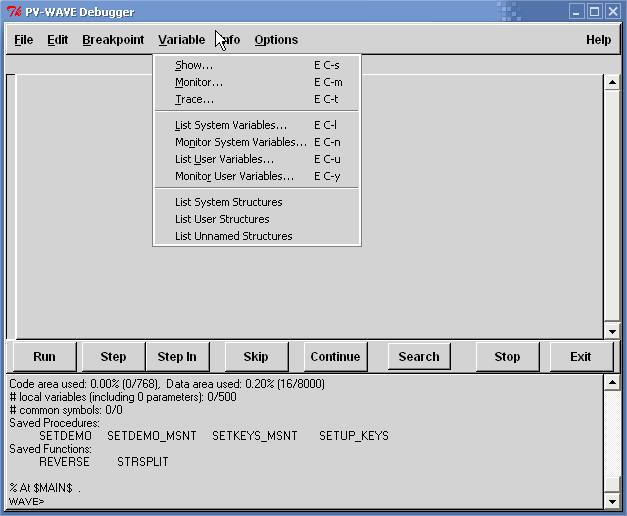Click the STRSPLIT function name

click(x=142, y=462)
